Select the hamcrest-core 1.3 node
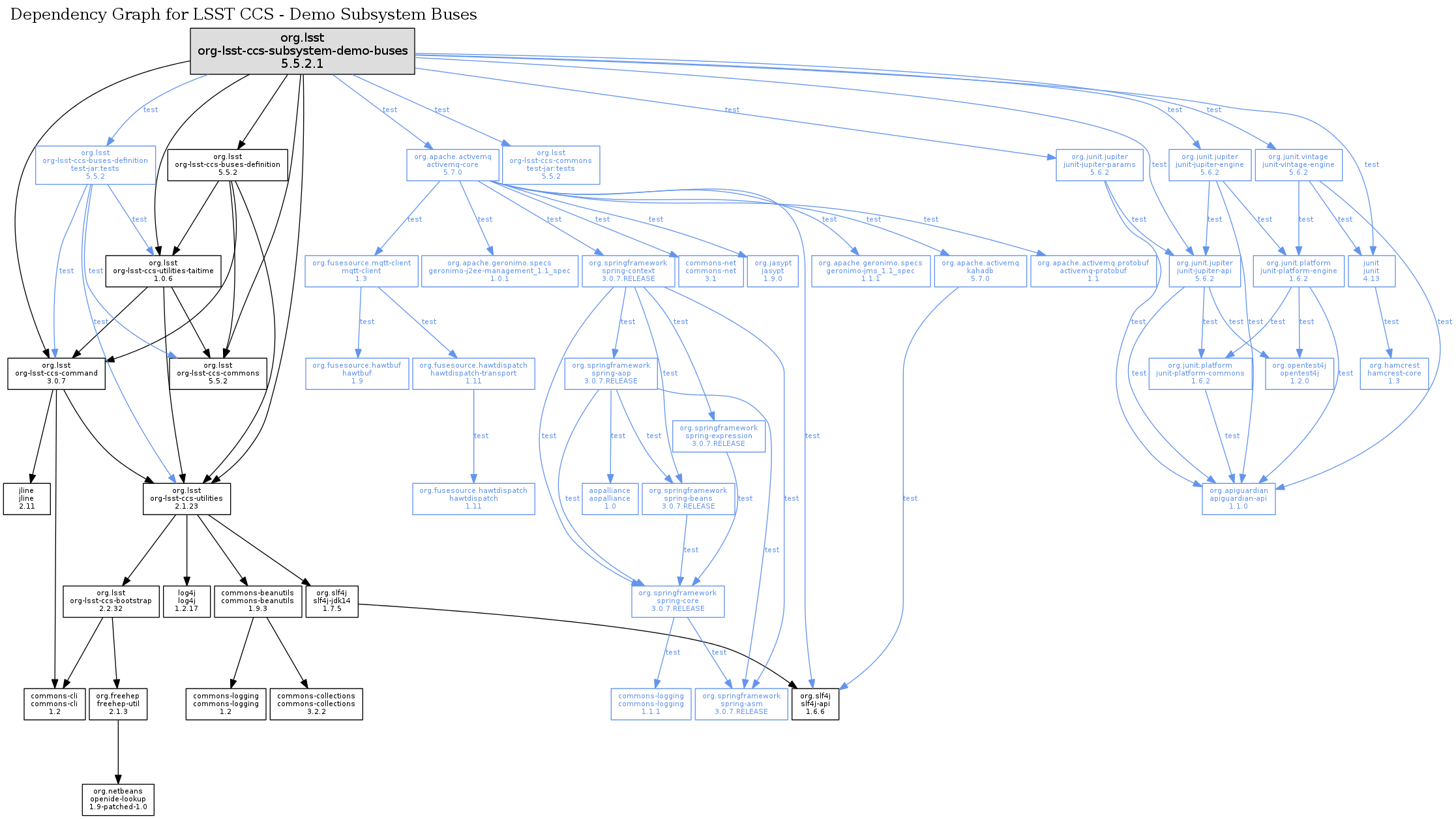The image size is (1456, 819). [1394, 374]
